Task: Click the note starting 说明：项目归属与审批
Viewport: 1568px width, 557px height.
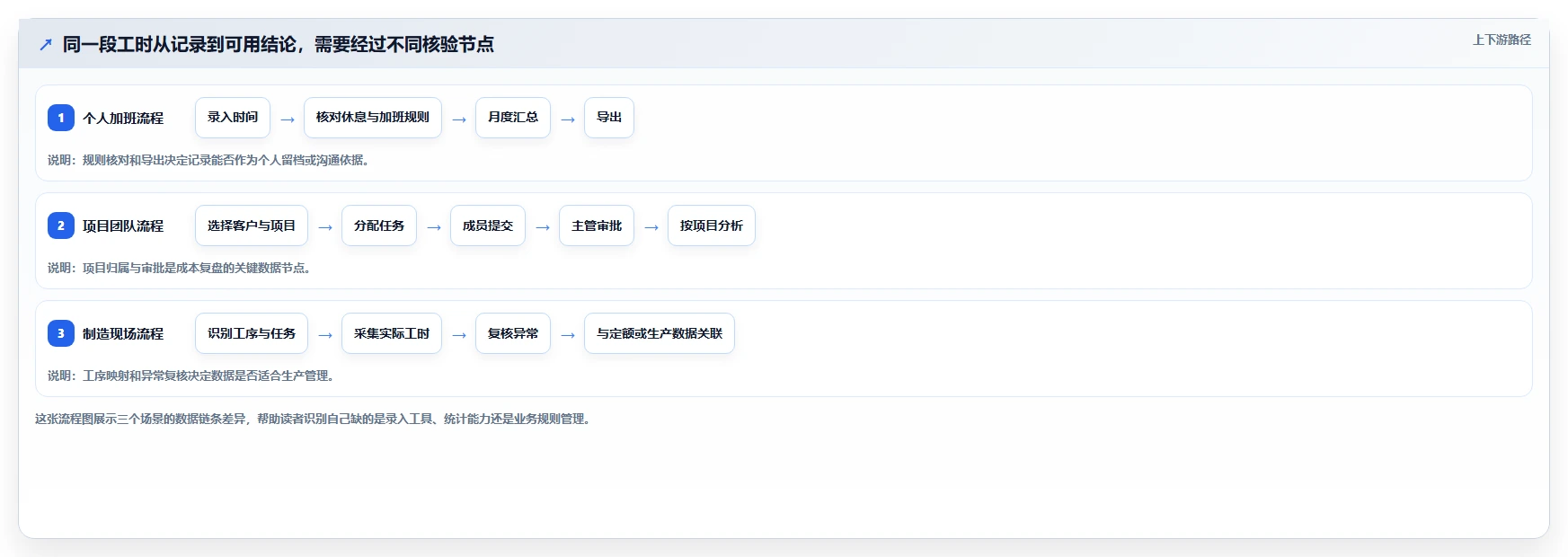Action: coord(181,268)
